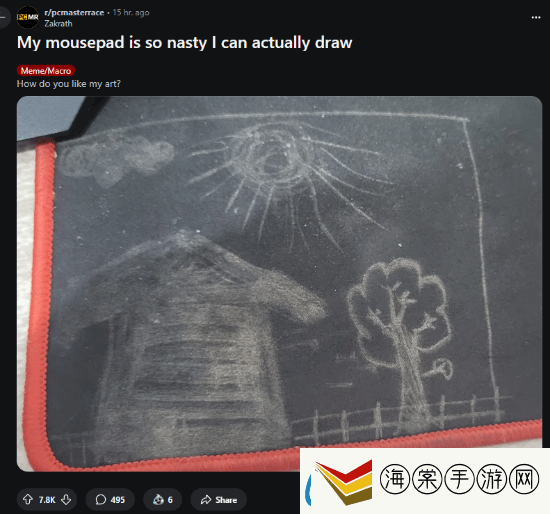
Task: Open the 495 comments button
Action: tap(110, 499)
